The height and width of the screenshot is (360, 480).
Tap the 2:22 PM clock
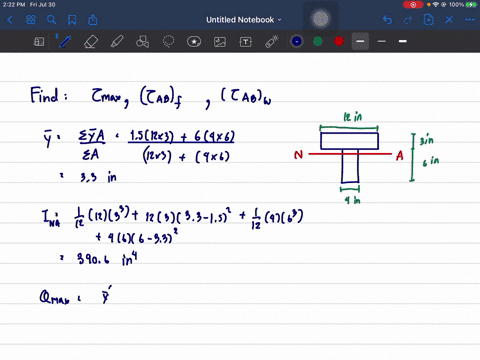click(x=14, y=5)
